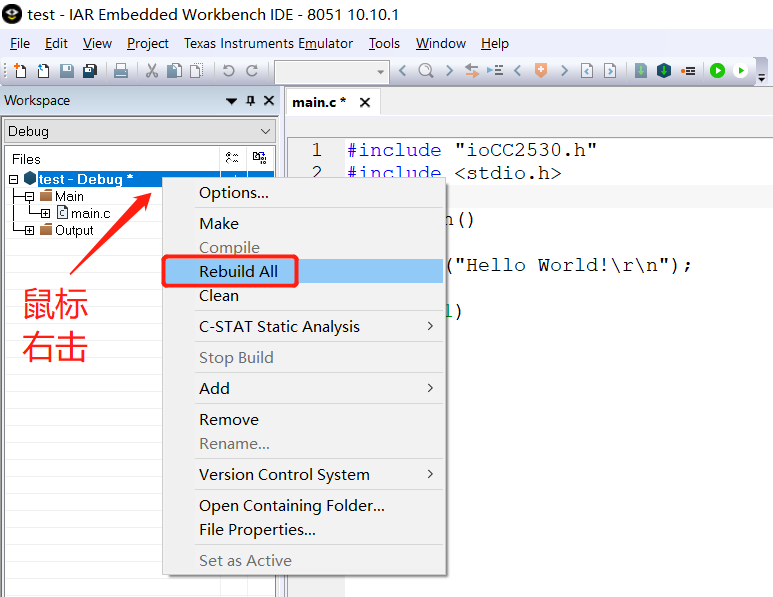Toggle Breakpoint red dot icon

(688, 71)
